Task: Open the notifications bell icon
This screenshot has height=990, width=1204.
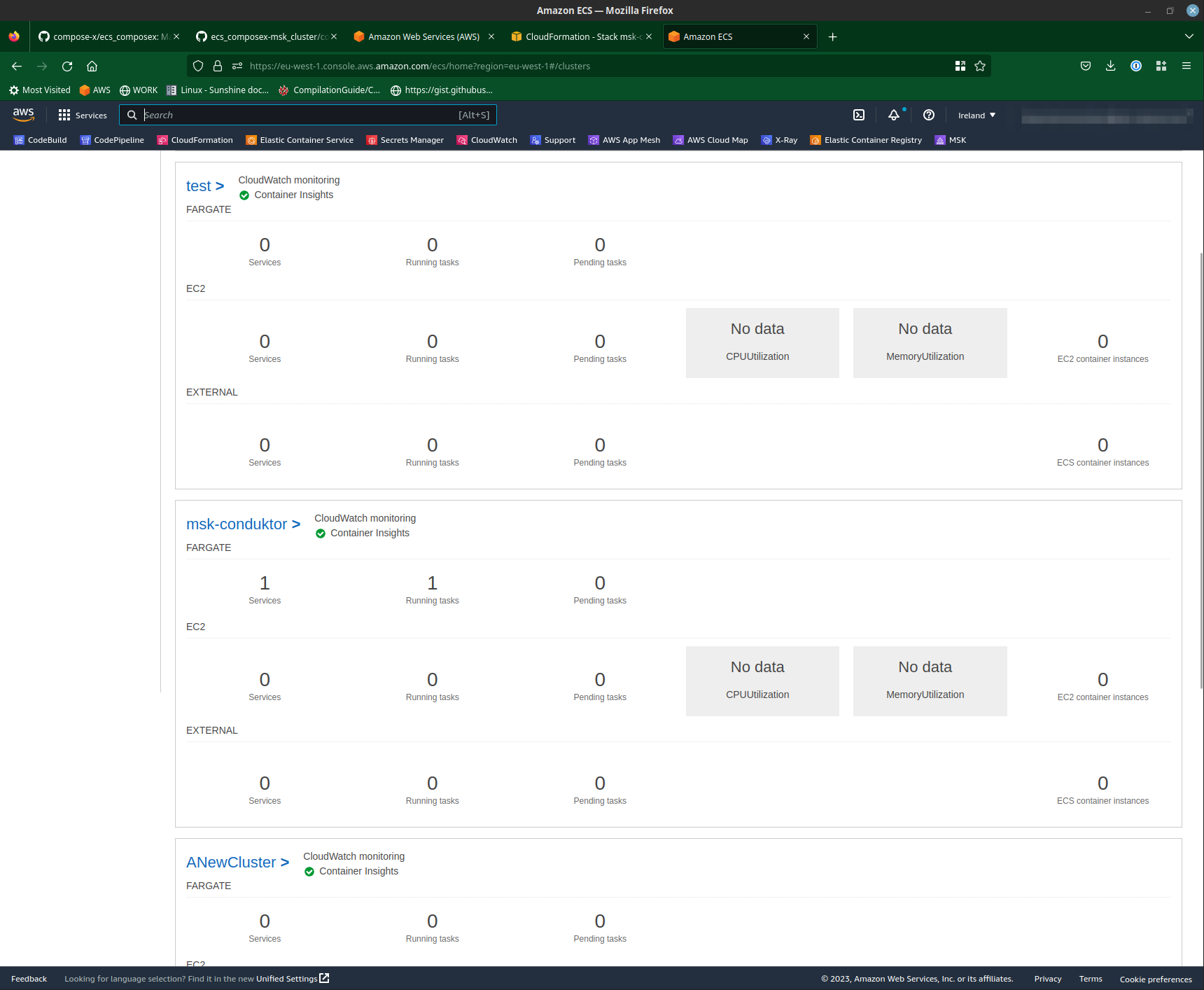Action: [894, 115]
